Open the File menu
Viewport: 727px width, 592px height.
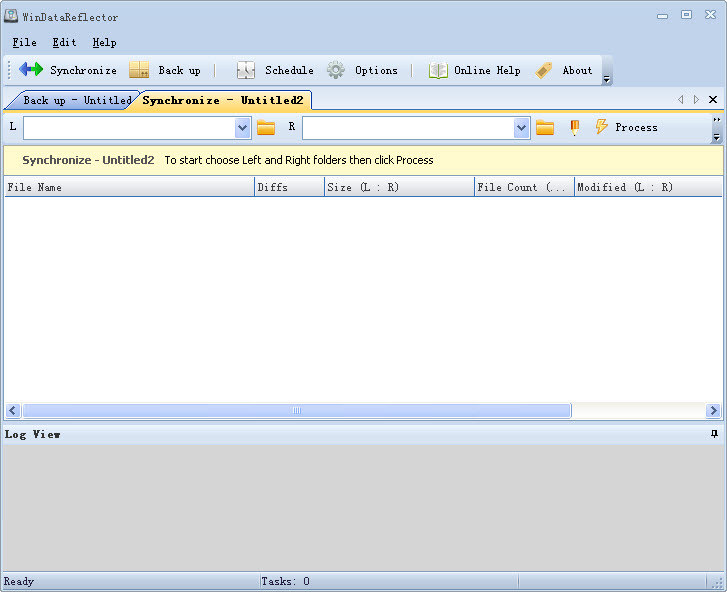pyautogui.click(x=24, y=42)
